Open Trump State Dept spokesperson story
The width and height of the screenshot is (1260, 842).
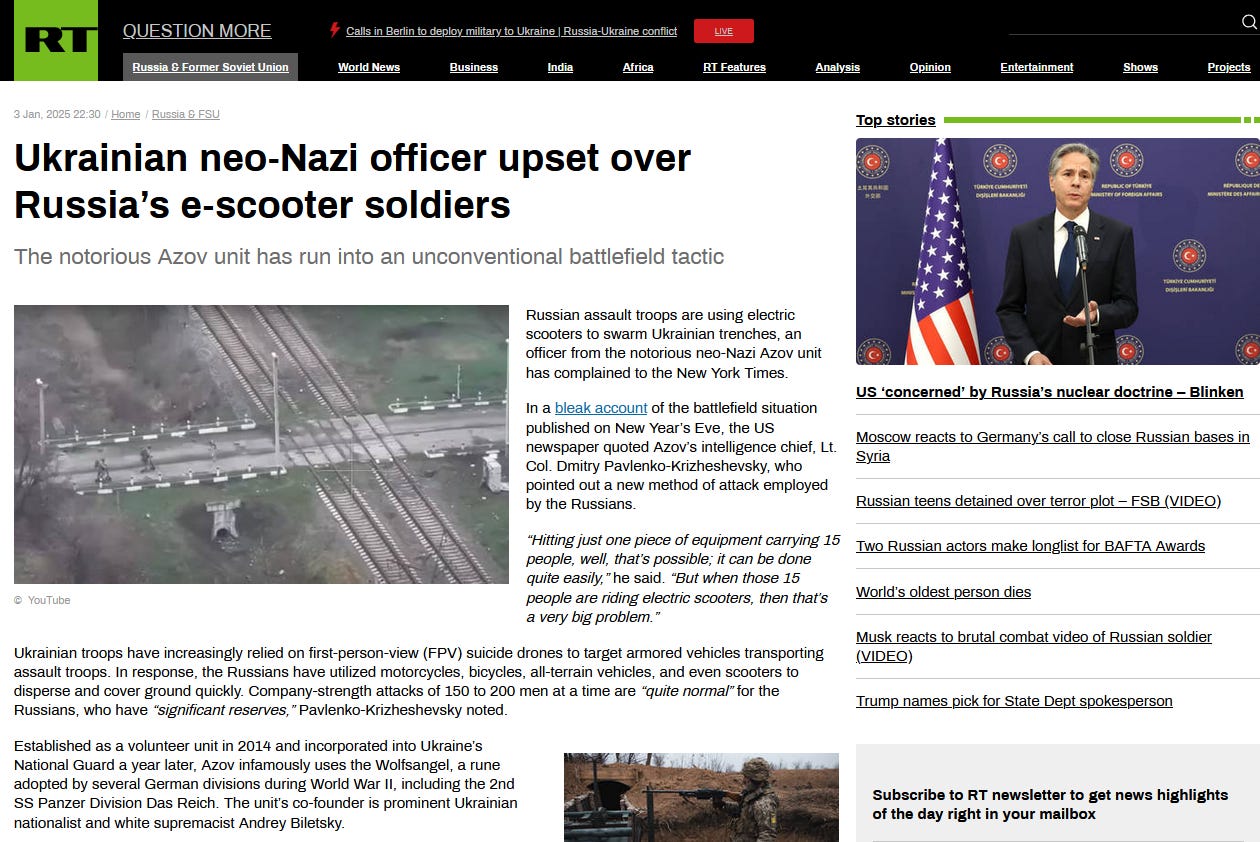tap(1014, 701)
